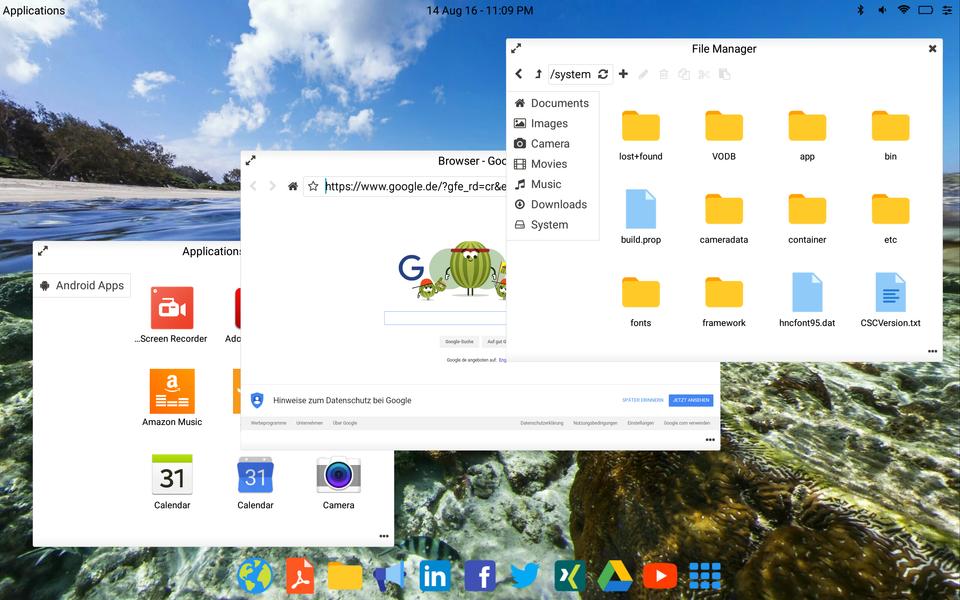Open the Applications menu in top bar
This screenshot has width=960, height=600.
(x=34, y=10)
